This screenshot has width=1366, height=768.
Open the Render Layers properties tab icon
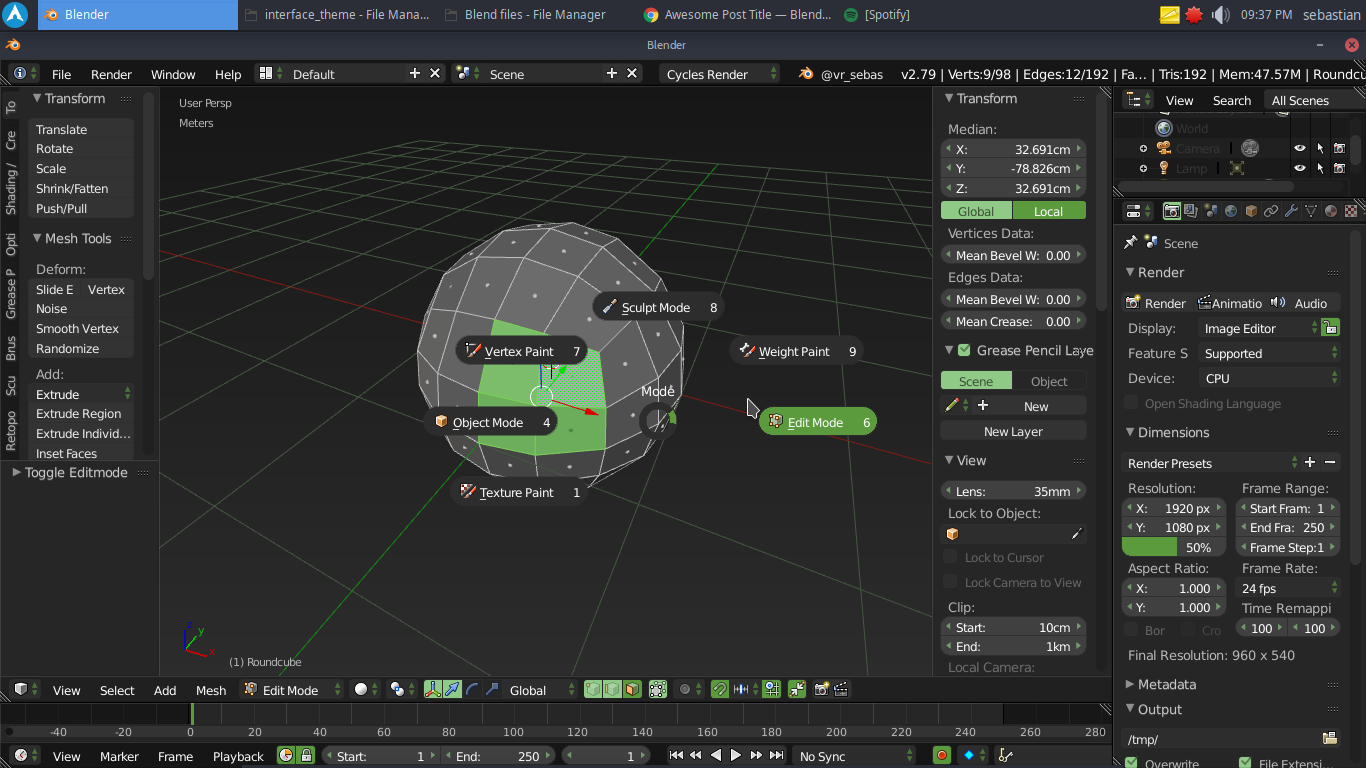[x=1191, y=211]
